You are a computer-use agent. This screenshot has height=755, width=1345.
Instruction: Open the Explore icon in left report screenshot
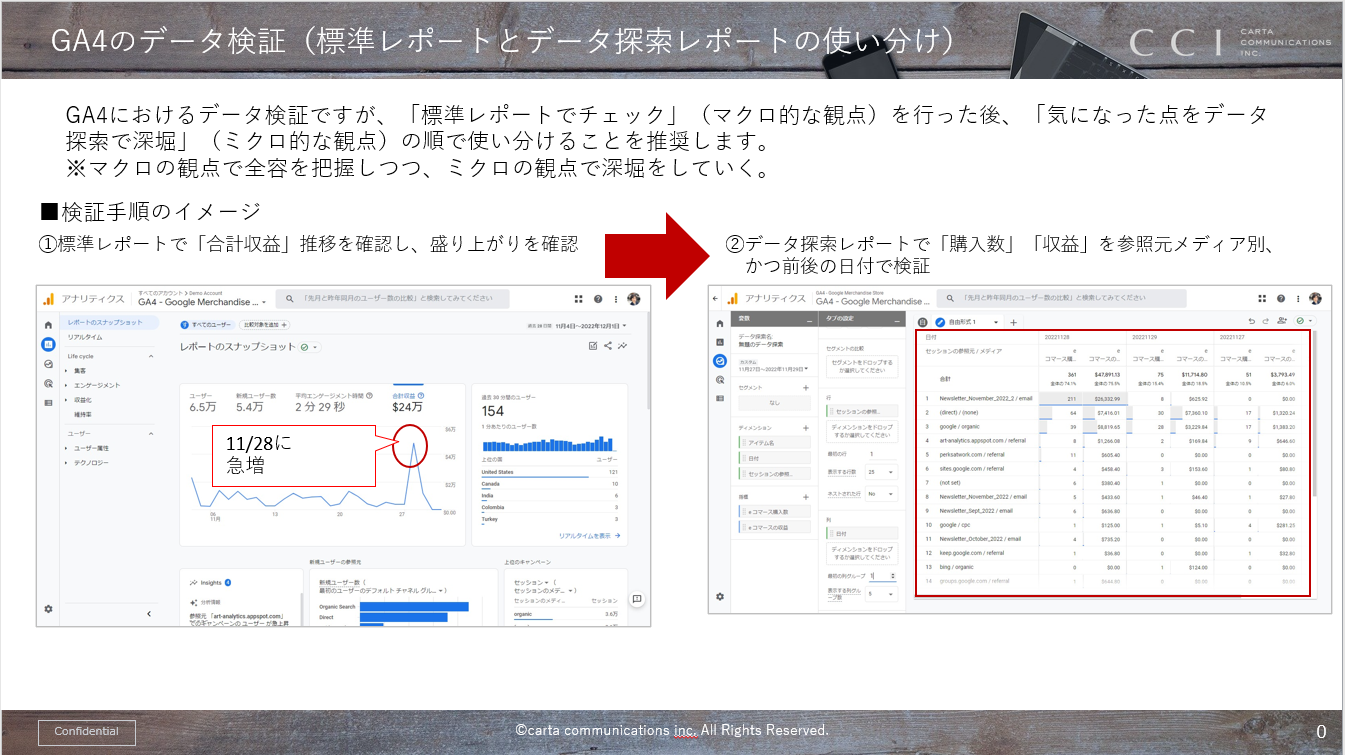click(48, 364)
